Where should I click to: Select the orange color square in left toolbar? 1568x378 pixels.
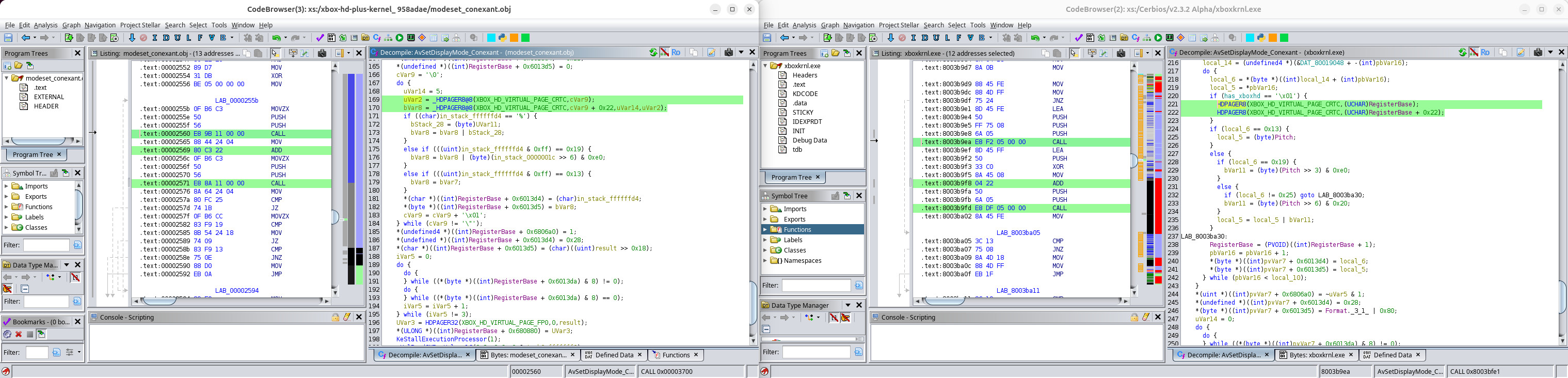point(514,38)
